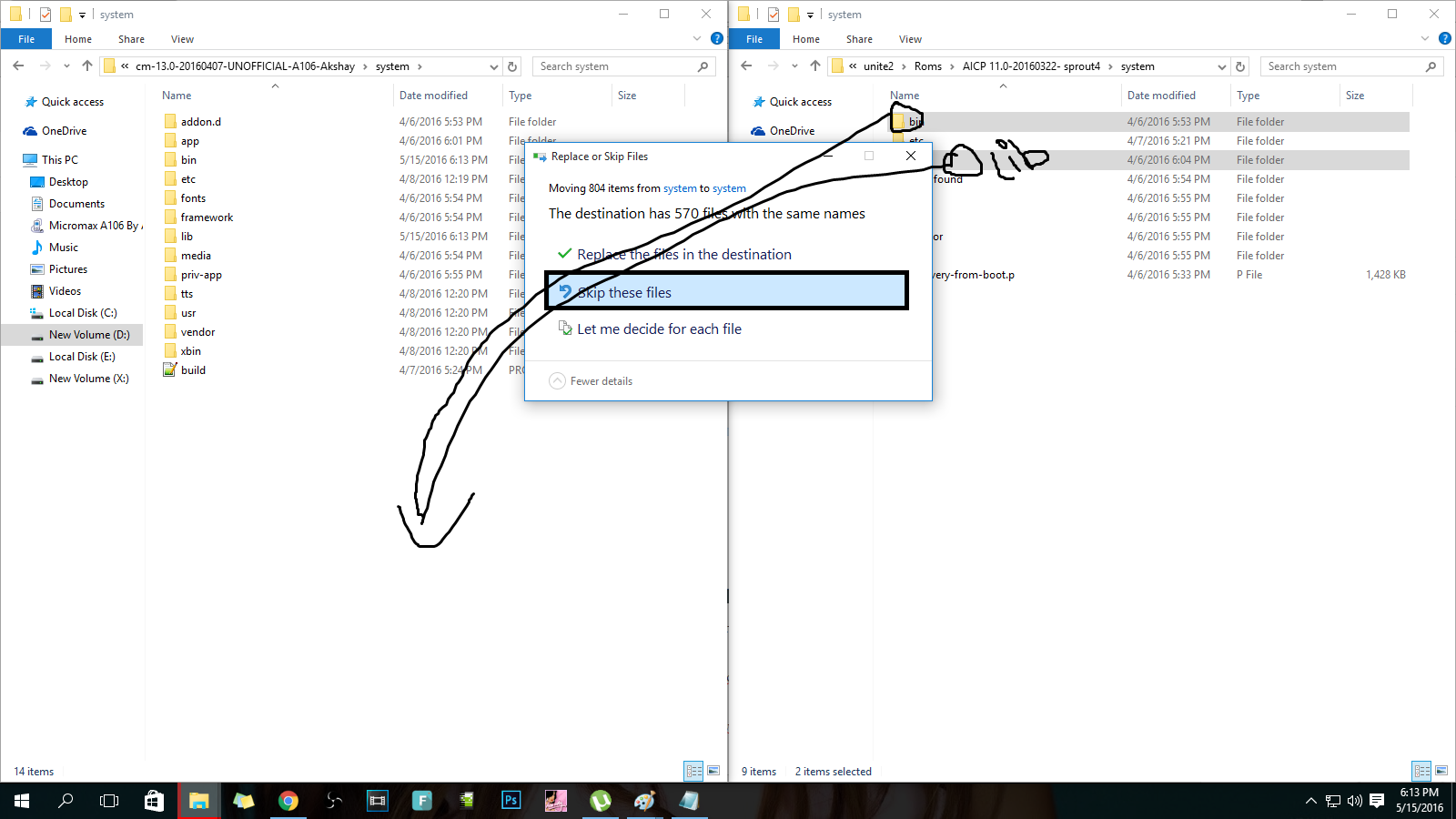The image size is (1456, 819).
Task: Open File Explorer from the taskbar
Action: 198,801
